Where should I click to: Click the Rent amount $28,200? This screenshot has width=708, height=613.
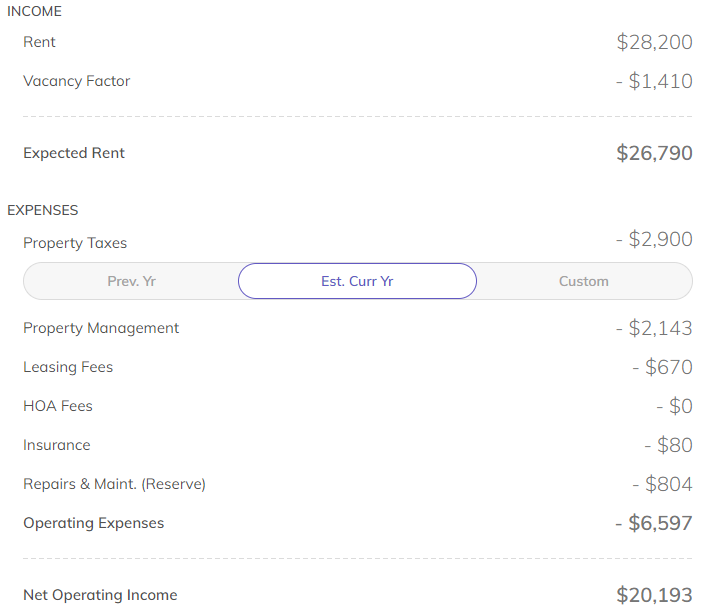coord(654,42)
